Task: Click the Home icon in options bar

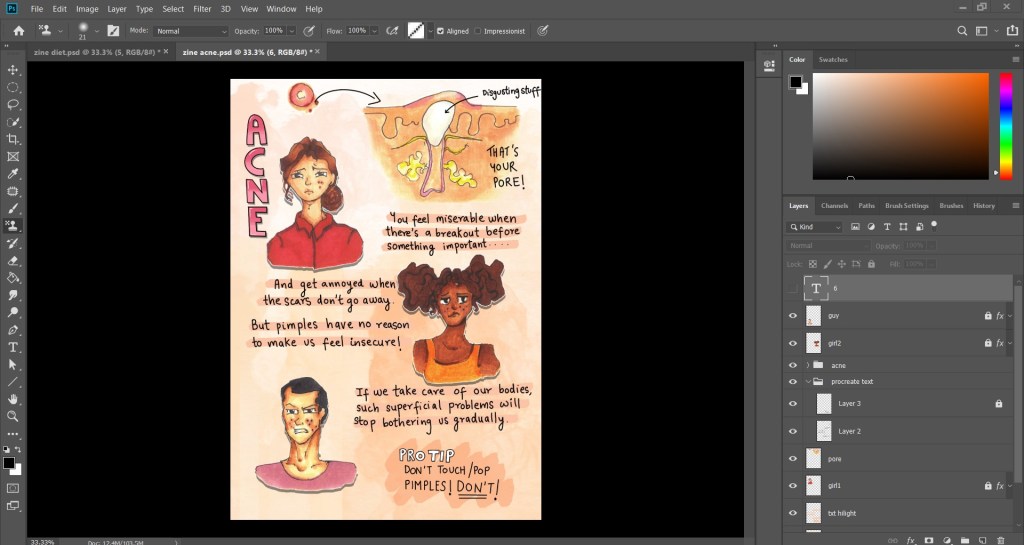Action: pos(18,31)
